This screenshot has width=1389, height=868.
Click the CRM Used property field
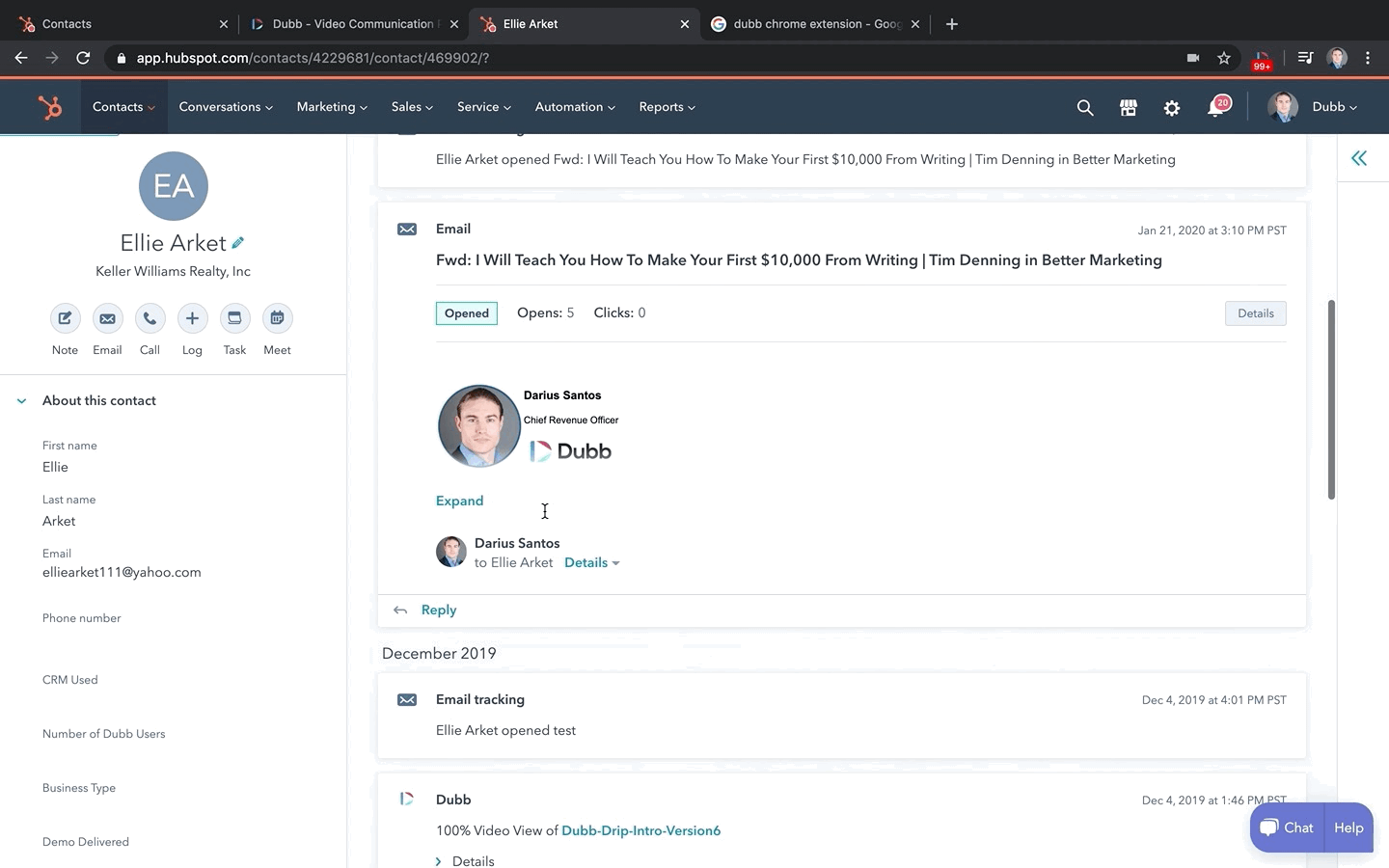(174, 691)
